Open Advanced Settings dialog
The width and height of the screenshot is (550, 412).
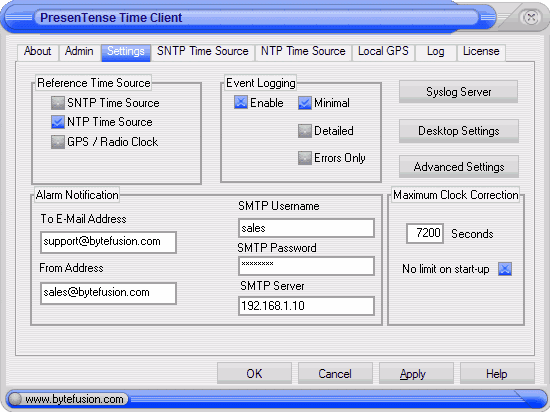(458, 167)
